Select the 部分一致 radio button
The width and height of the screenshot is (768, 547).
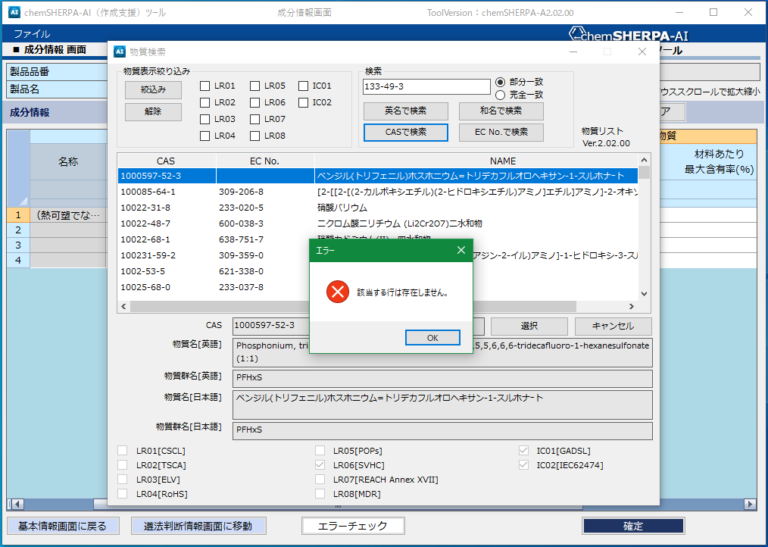click(500, 82)
